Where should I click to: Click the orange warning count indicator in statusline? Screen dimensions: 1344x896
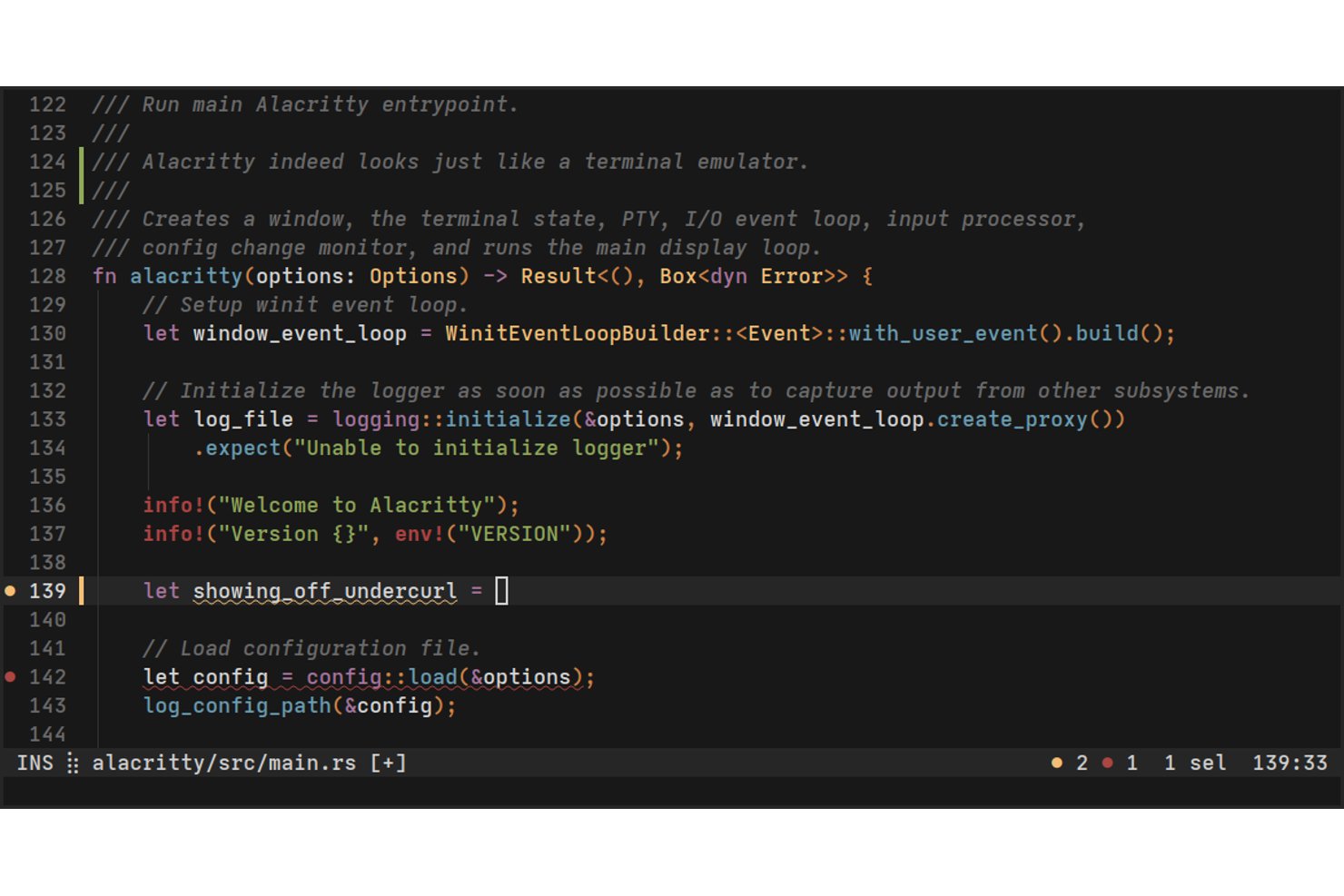tap(1070, 763)
